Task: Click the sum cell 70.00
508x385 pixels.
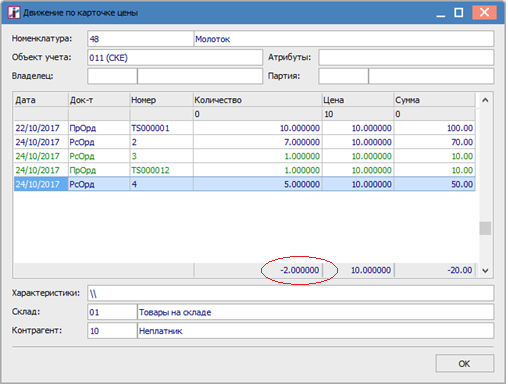Action: tap(435, 142)
